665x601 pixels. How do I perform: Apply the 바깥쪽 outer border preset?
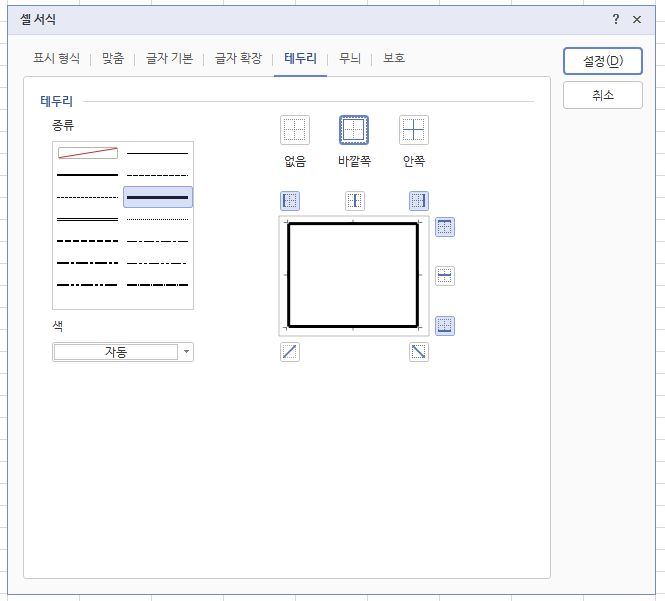click(354, 130)
